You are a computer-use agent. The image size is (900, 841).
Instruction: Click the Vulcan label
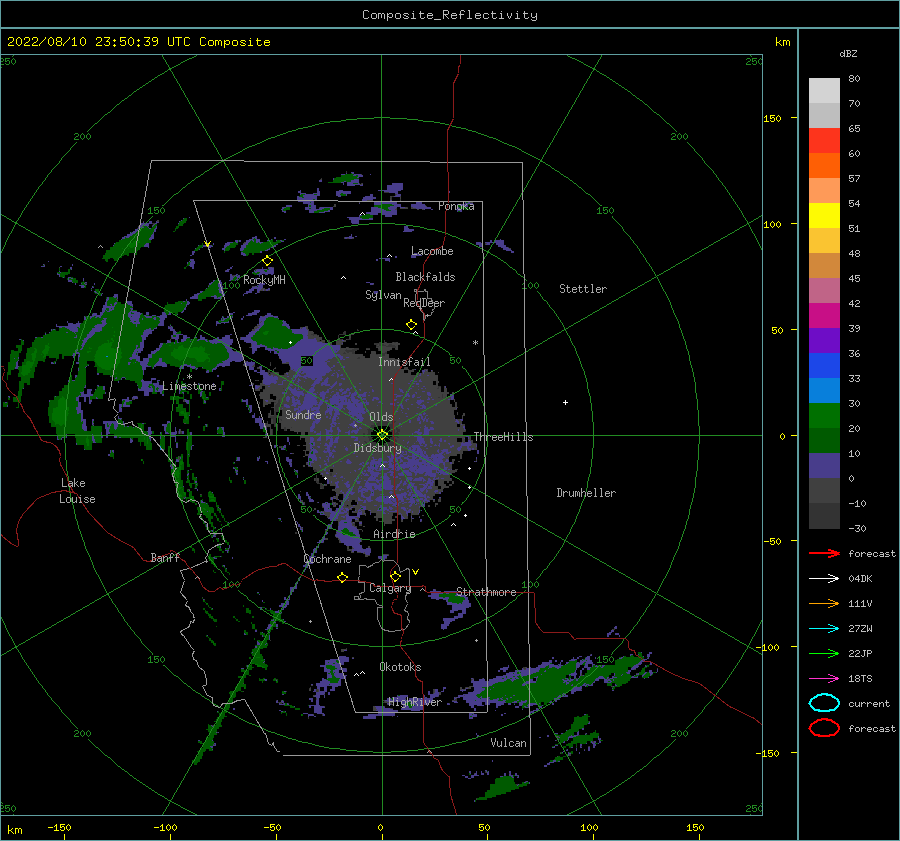(508, 743)
